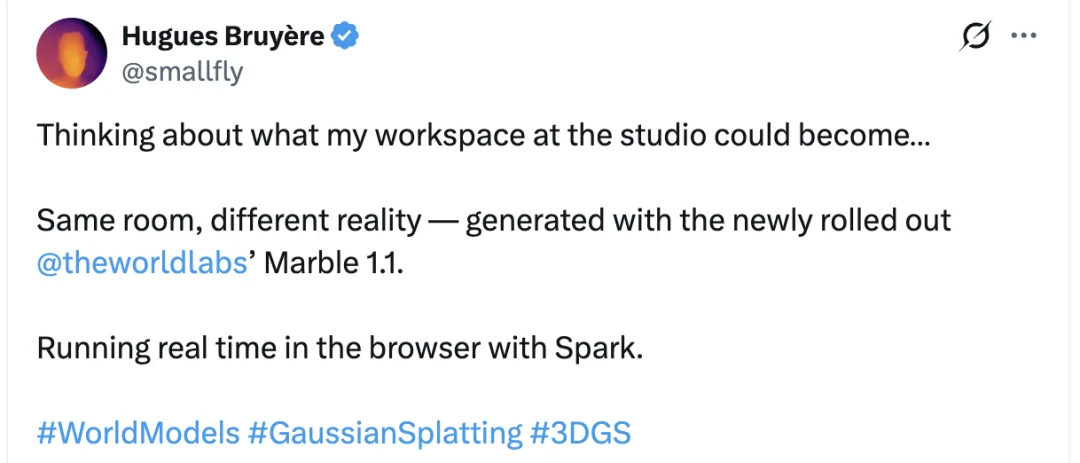Open Hugues Bruyère's profile avatar
The height and width of the screenshot is (463, 1080).
click(71, 53)
